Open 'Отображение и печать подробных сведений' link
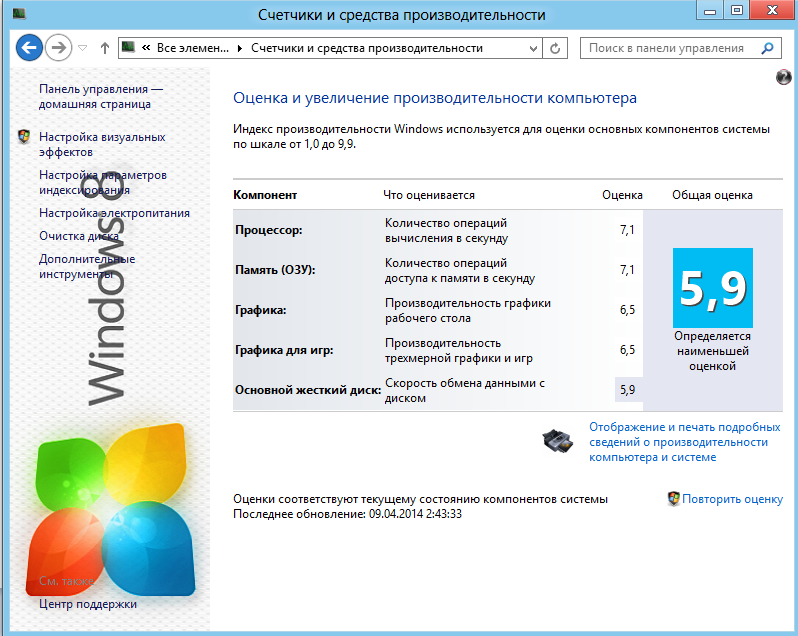Image resolution: width=798 pixels, height=636 pixels. click(x=685, y=442)
